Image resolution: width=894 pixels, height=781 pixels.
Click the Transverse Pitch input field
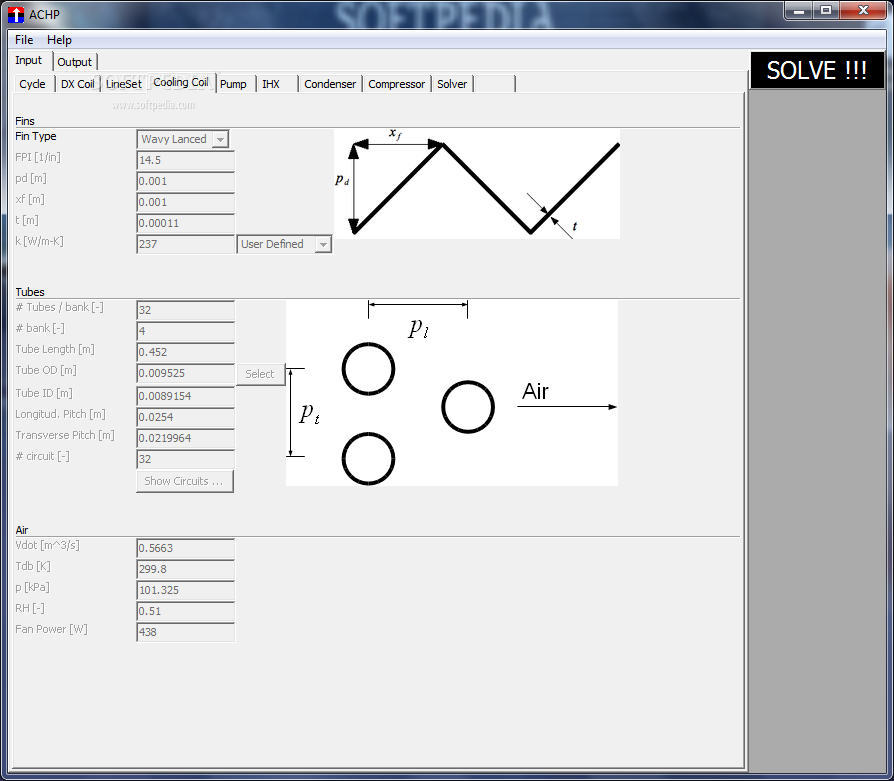tap(185, 439)
